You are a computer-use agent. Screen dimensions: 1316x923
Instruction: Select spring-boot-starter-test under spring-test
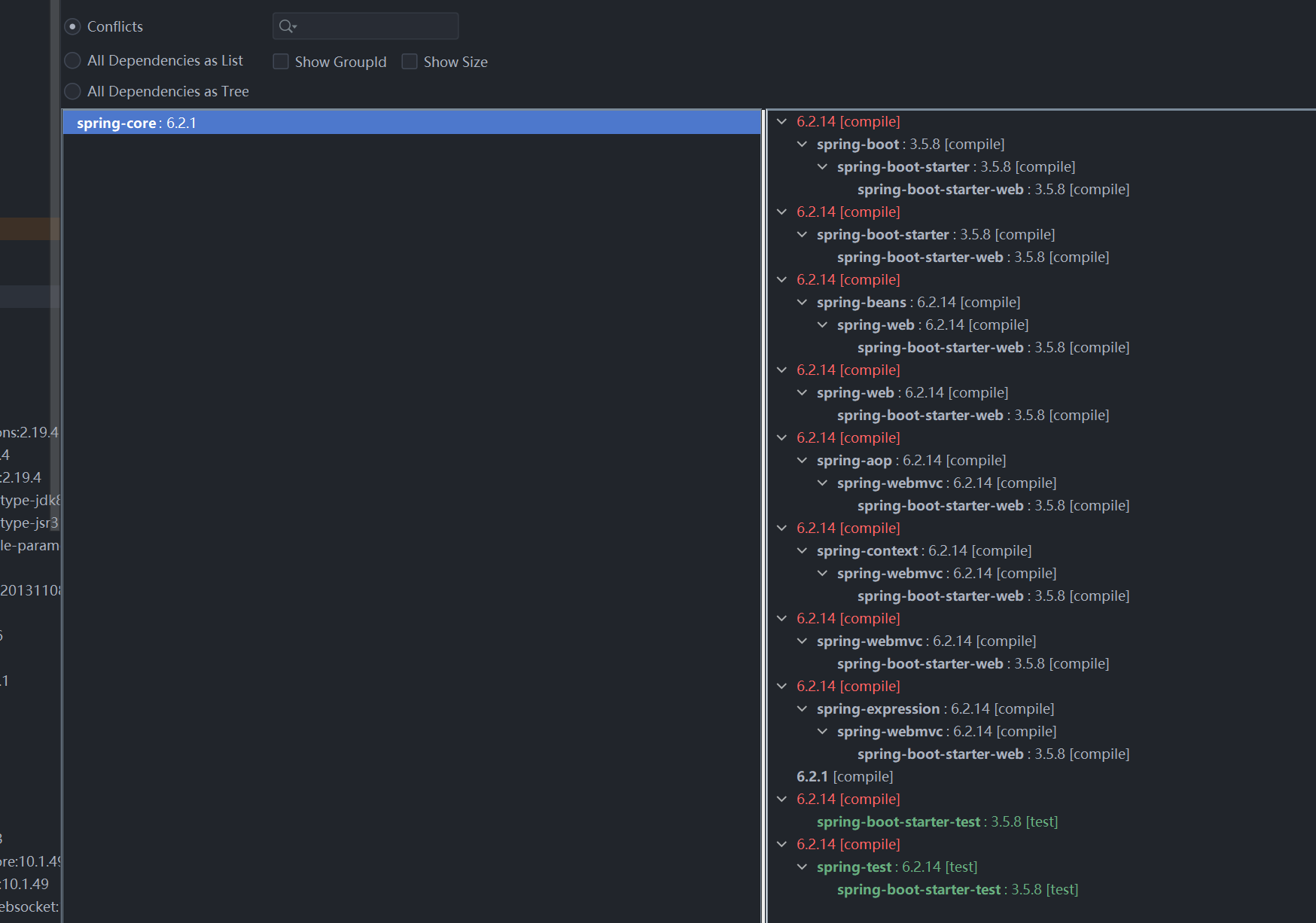click(x=958, y=889)
